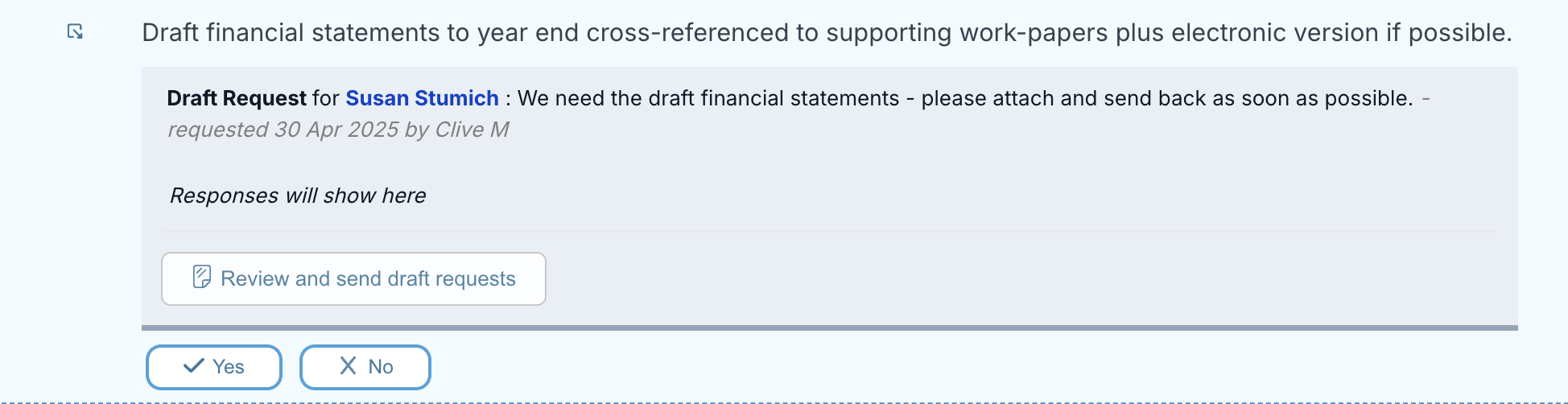Click the X icon inside the No button
This screenshot has width=1568, height=404.
click(348, 366)
